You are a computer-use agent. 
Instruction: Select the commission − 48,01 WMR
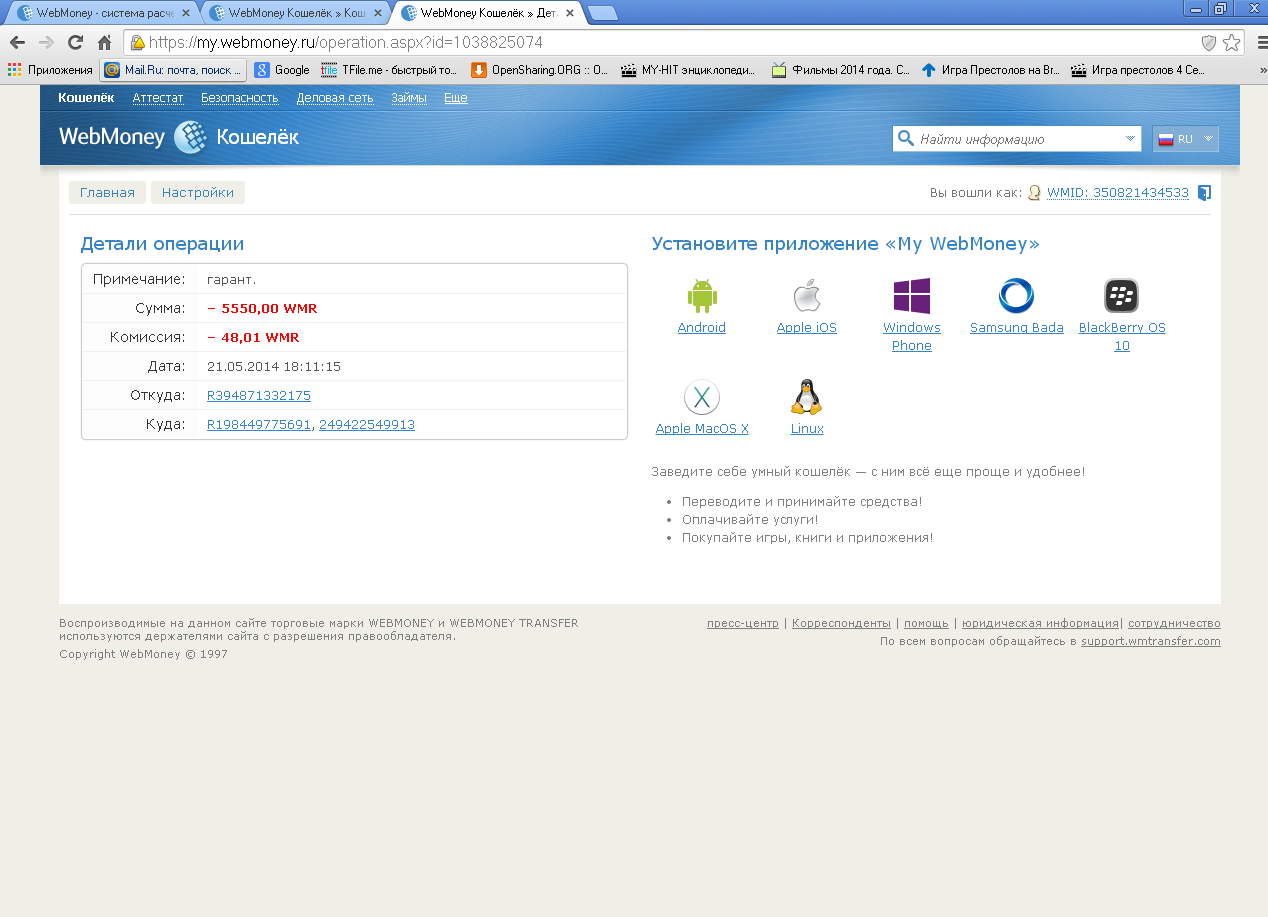(x=253, y=338)
